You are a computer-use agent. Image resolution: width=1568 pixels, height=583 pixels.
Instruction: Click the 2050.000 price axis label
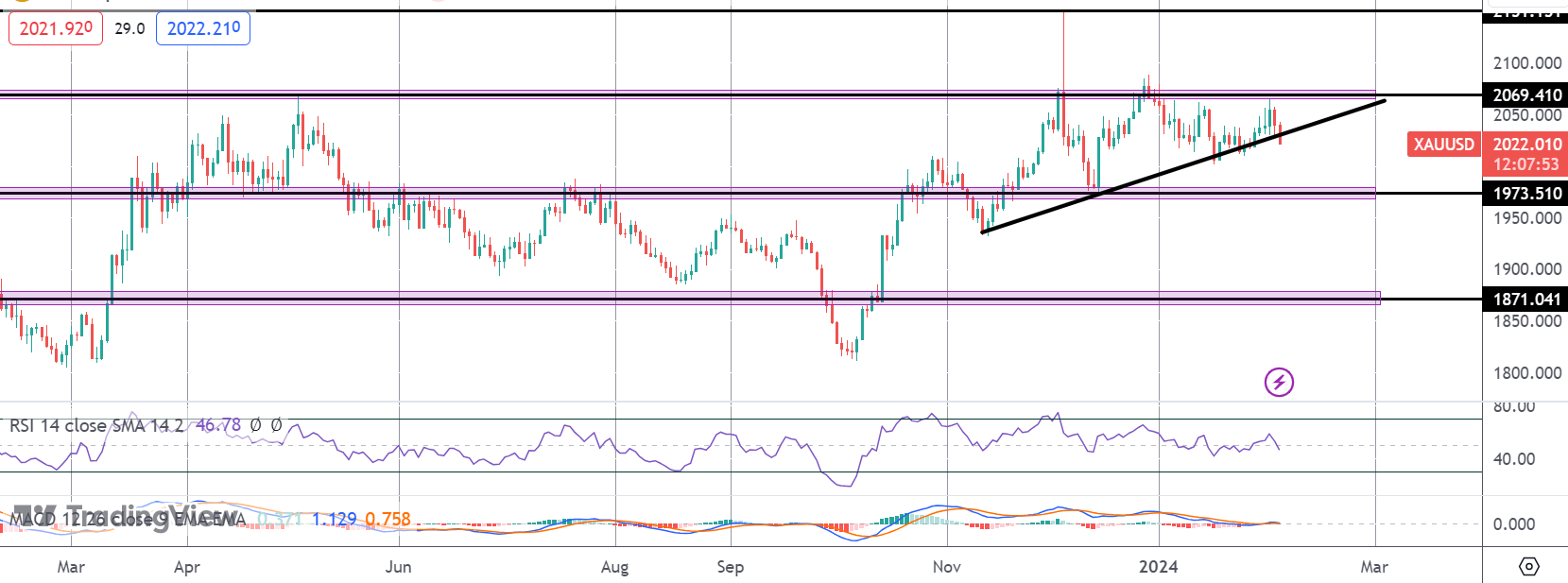tap(1526, 116)
